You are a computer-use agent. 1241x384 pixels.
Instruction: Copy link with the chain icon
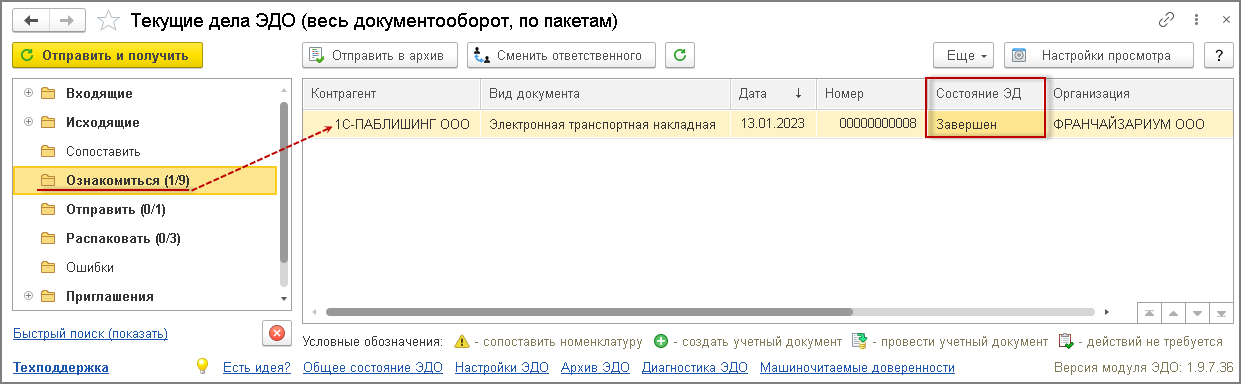(1166, 20)
